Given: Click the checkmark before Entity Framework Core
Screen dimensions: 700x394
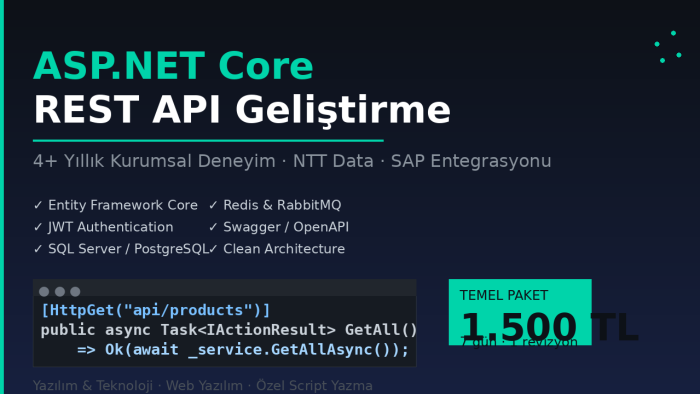Looking at the screenshot, I should click(38, 205).
